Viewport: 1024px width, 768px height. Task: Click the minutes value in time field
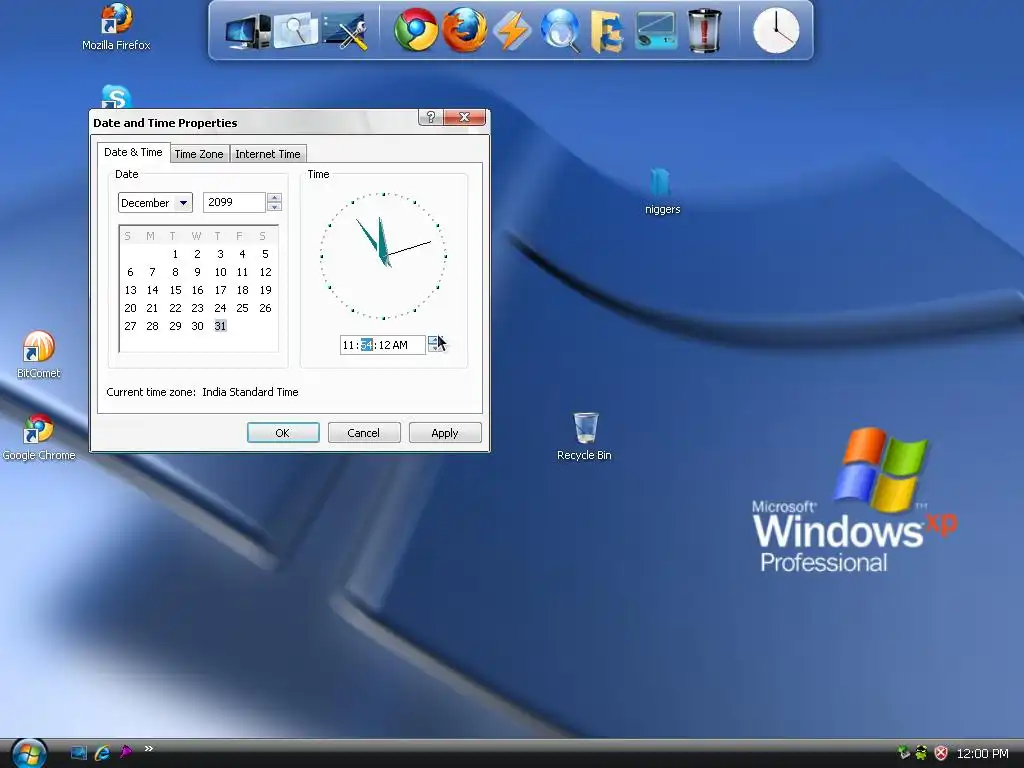click(366, 345)
